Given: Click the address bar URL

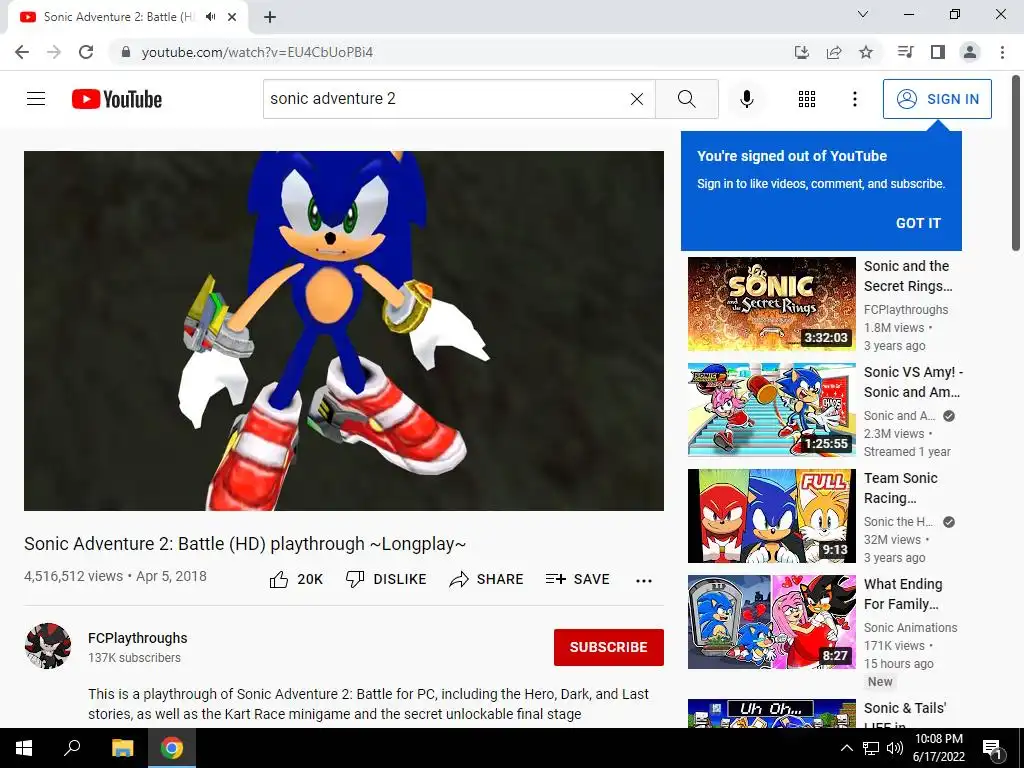Looking at the screenshot, I should 257,52.
